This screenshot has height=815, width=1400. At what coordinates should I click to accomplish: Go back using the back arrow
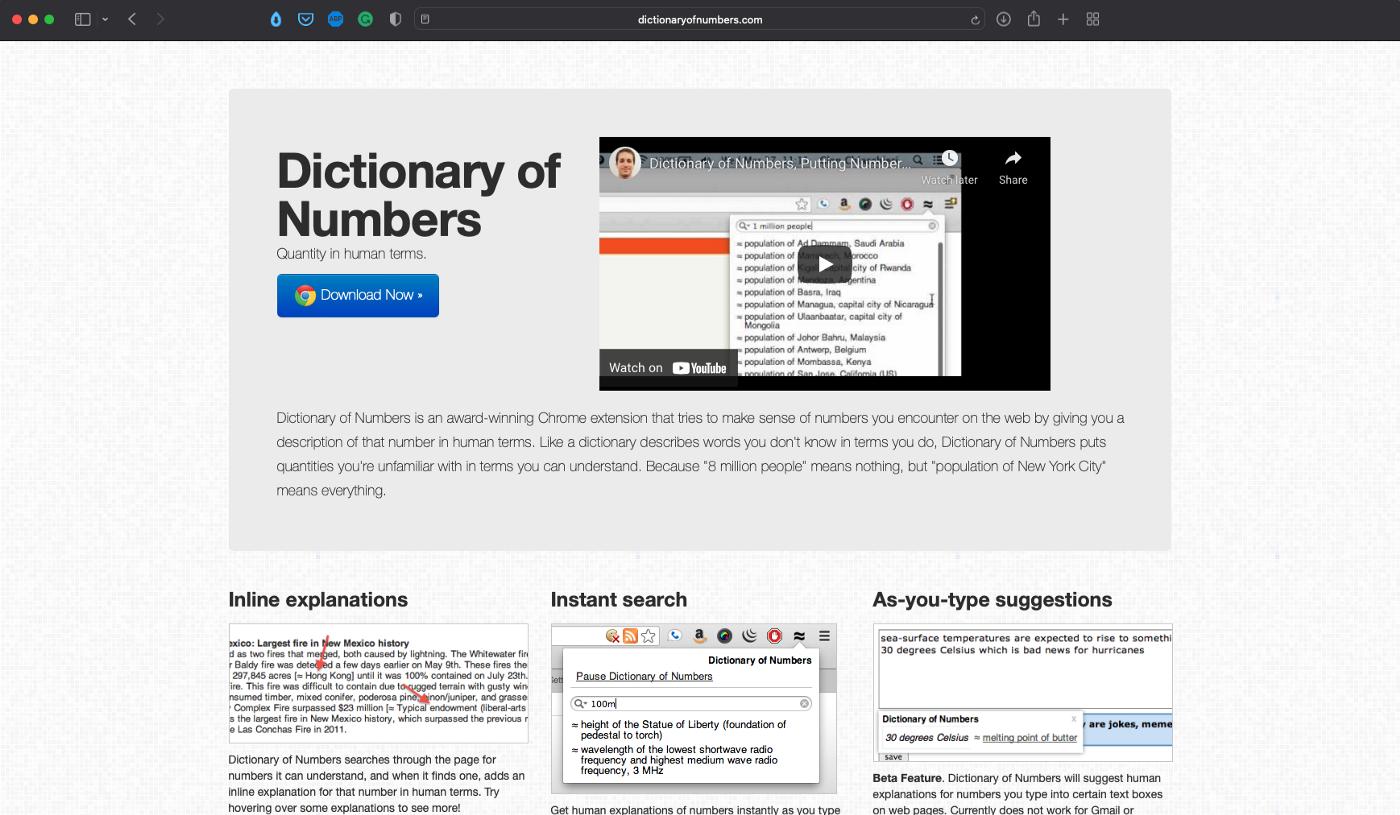(132, 19)
